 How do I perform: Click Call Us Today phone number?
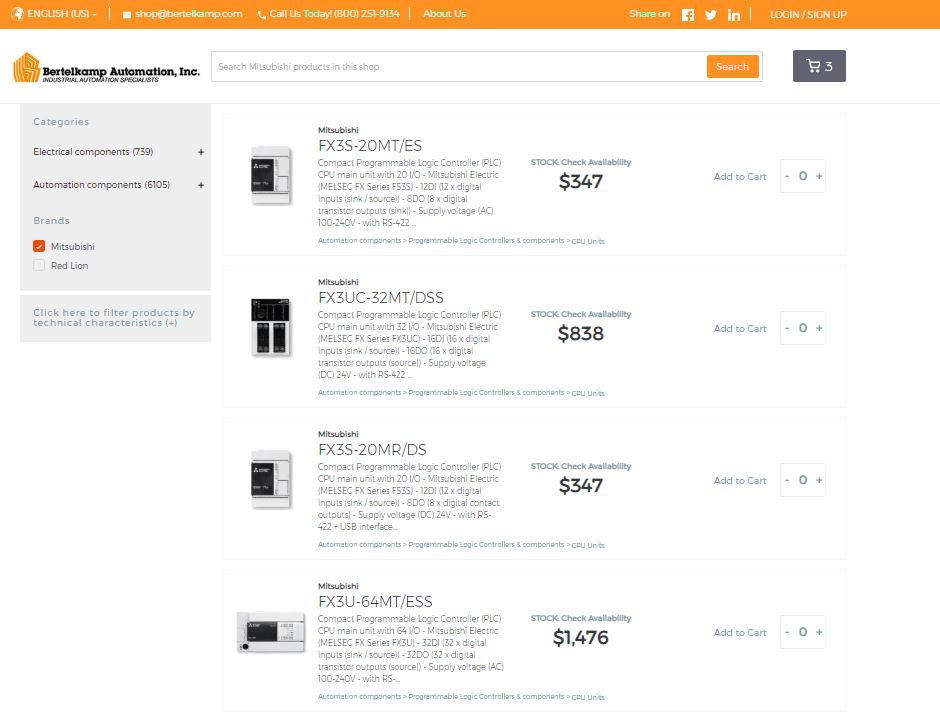tap(334, 13)
